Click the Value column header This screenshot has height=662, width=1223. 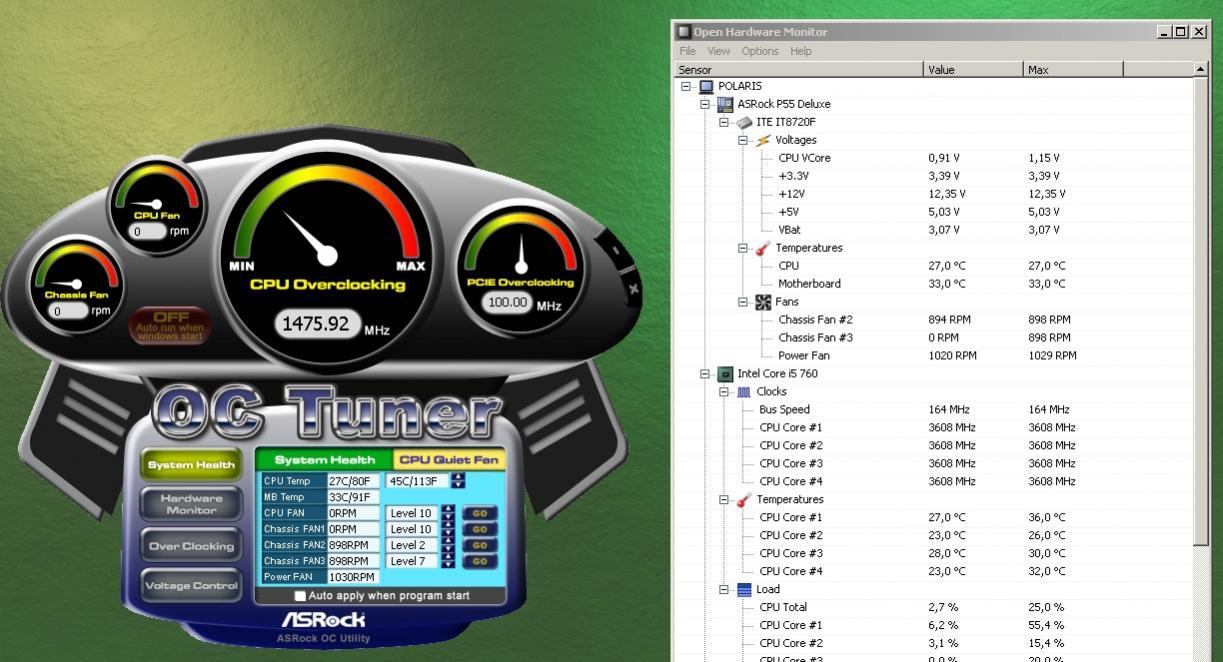point(973,69)
